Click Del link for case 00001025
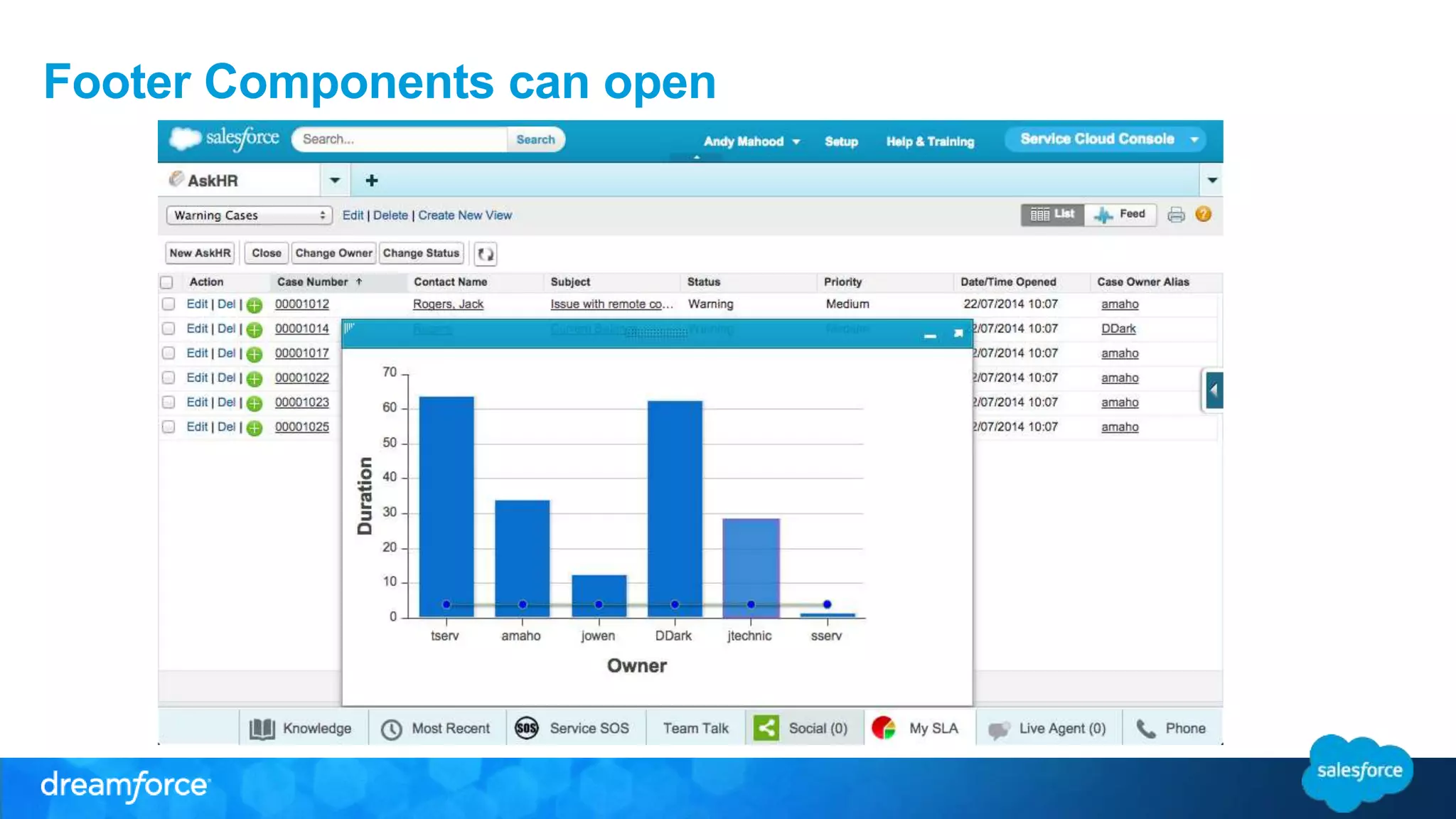1456x819 pixels. [x=226, y=427]
